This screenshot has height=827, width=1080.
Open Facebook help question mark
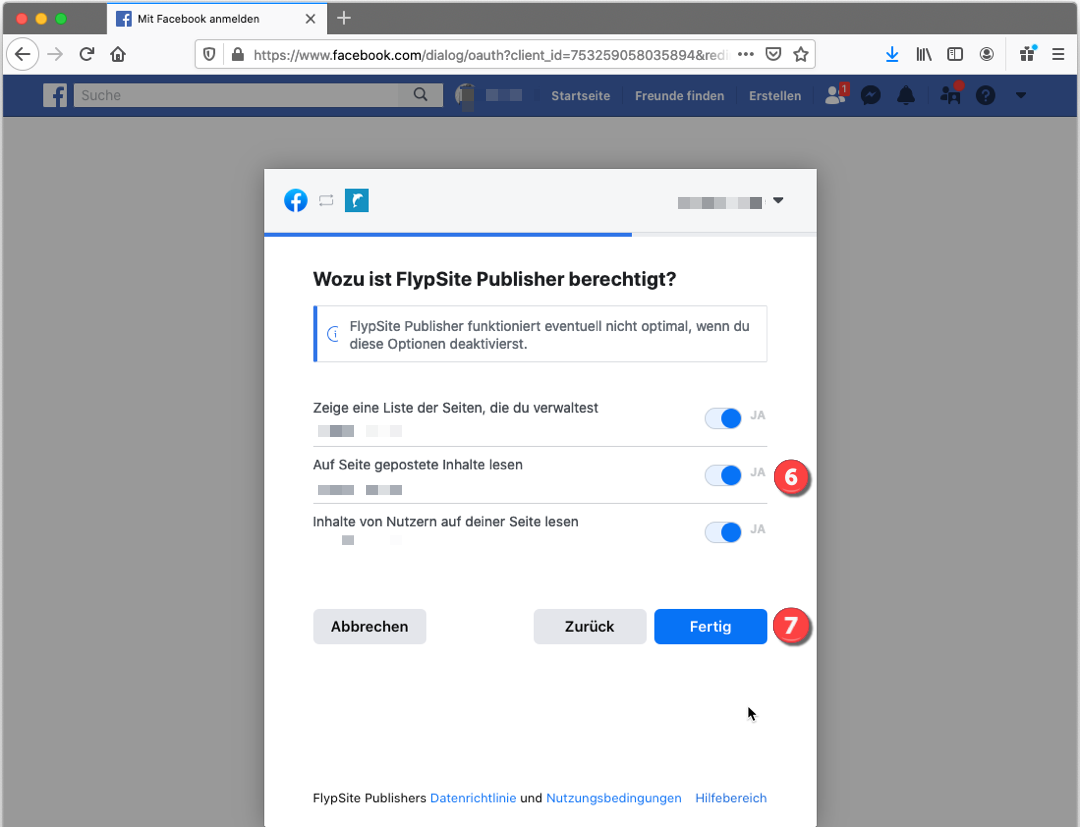pos(986,95)
